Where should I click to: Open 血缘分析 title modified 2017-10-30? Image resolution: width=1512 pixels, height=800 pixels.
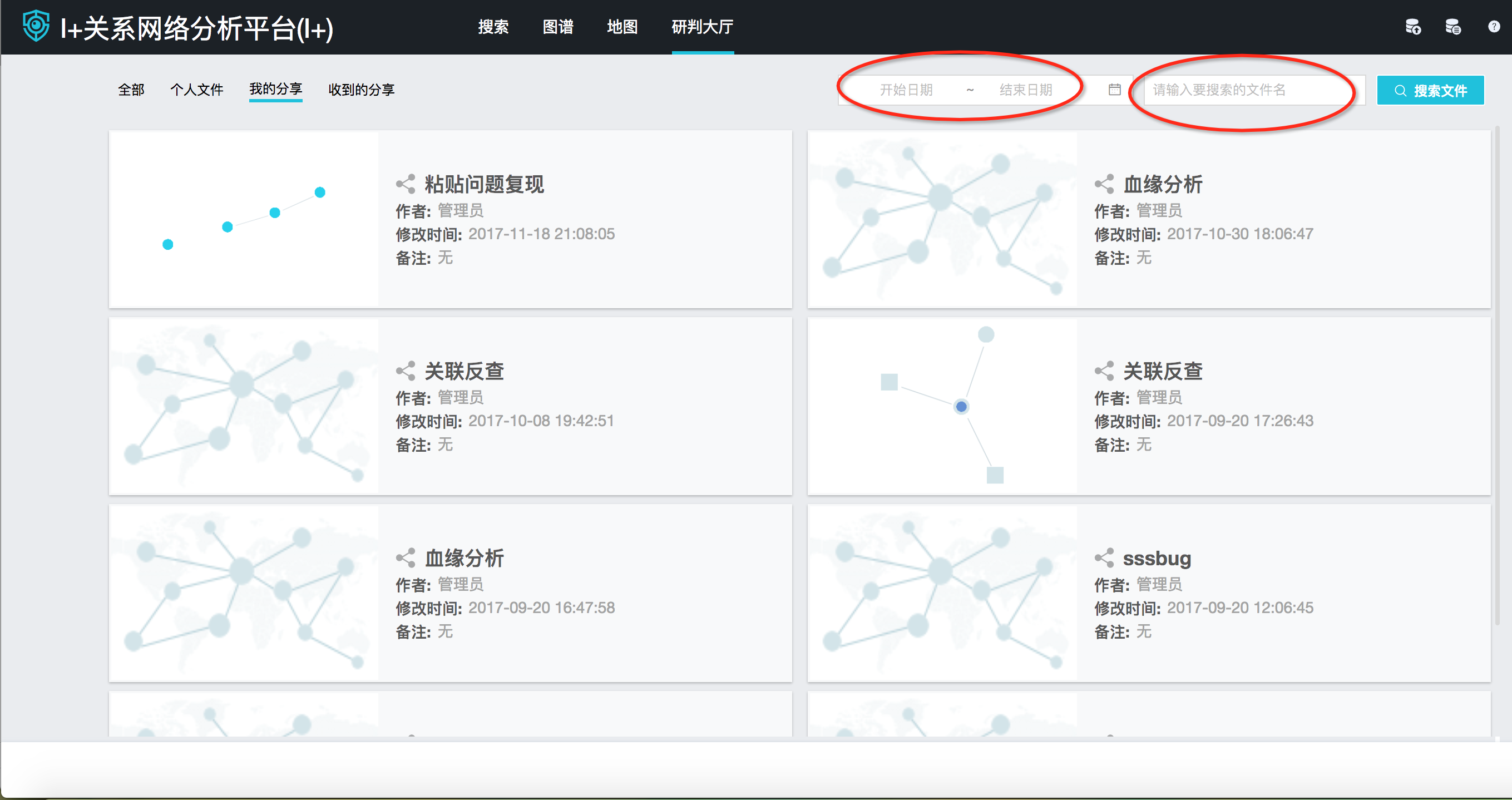tap(1163, 184)
